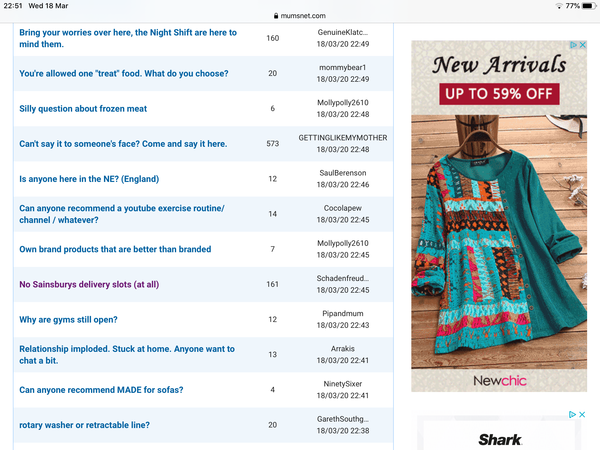
Task: Open 'Can anyone recommend MADE for sofas?' thread
Action: (x=101, y=390)
